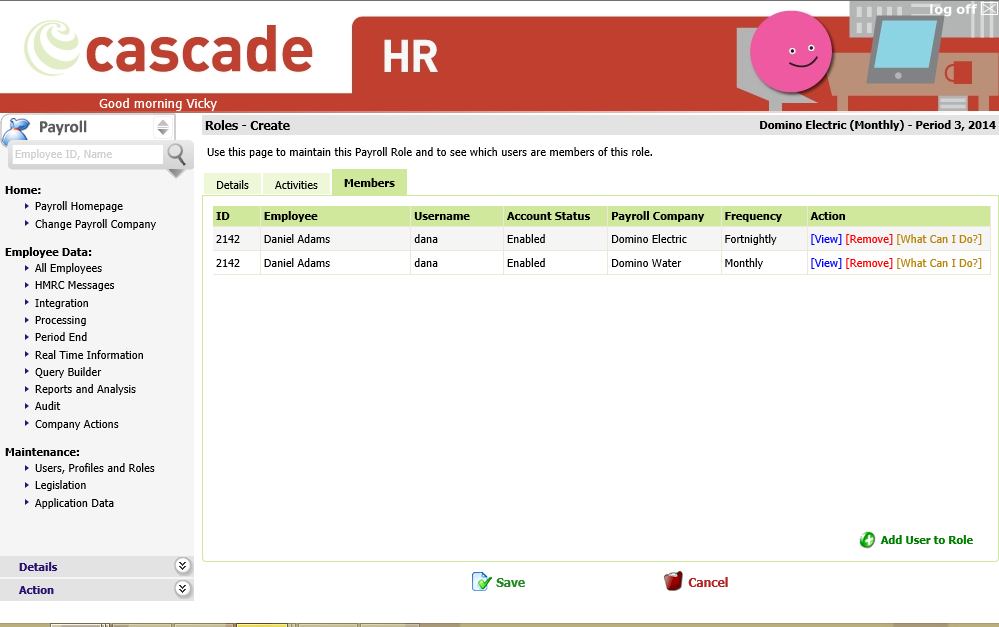This screenshot has height=627, width=999.
Task: Click the log off envelope icon
Action: pos(989,9)
